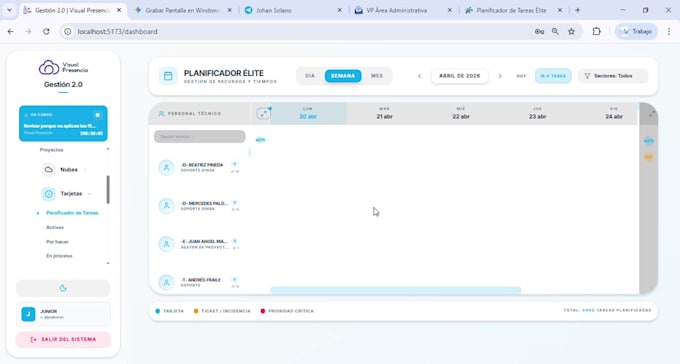Click the sidebar vertical scrollbar thumb
The image size is (680, 364).
(x=108, y=190)
